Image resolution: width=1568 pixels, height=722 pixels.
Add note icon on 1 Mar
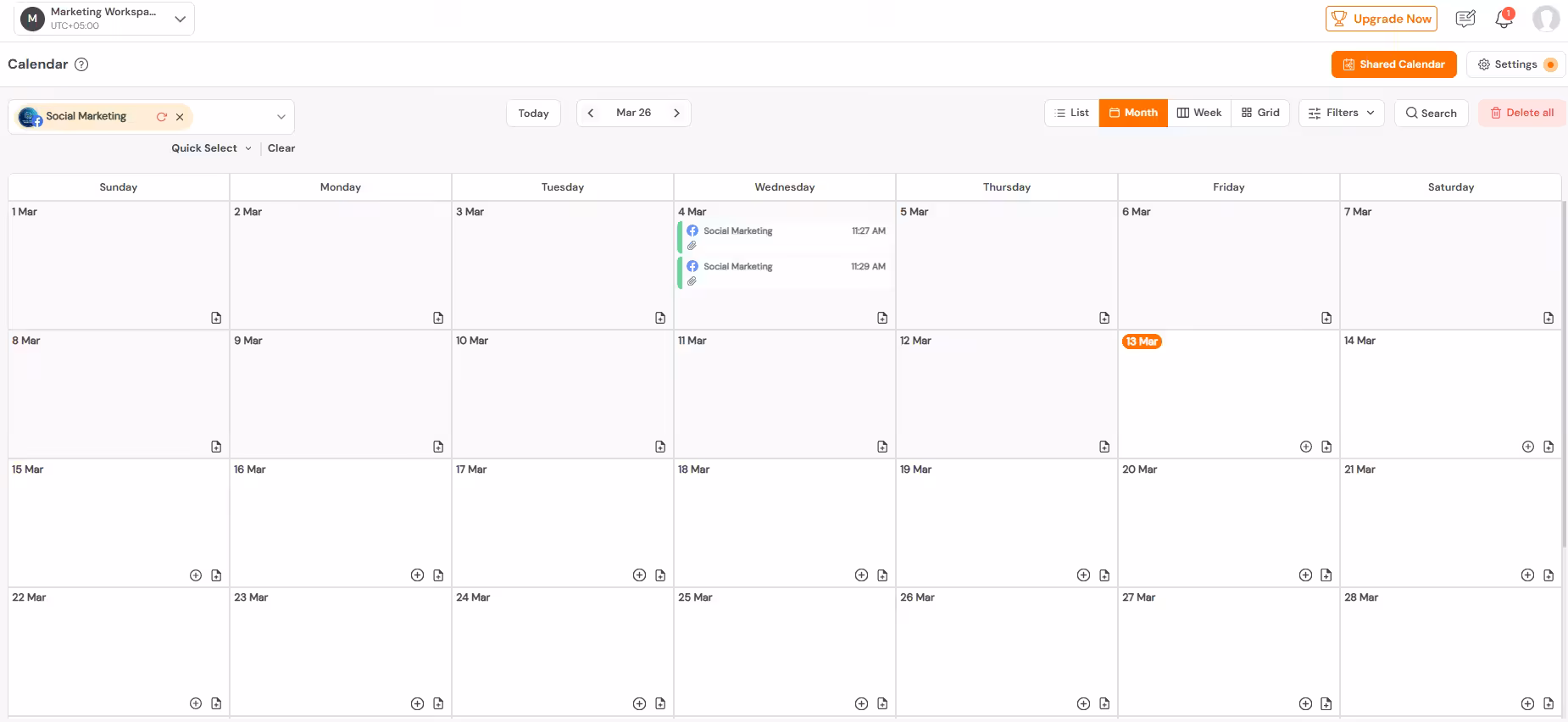click(216, 318)
